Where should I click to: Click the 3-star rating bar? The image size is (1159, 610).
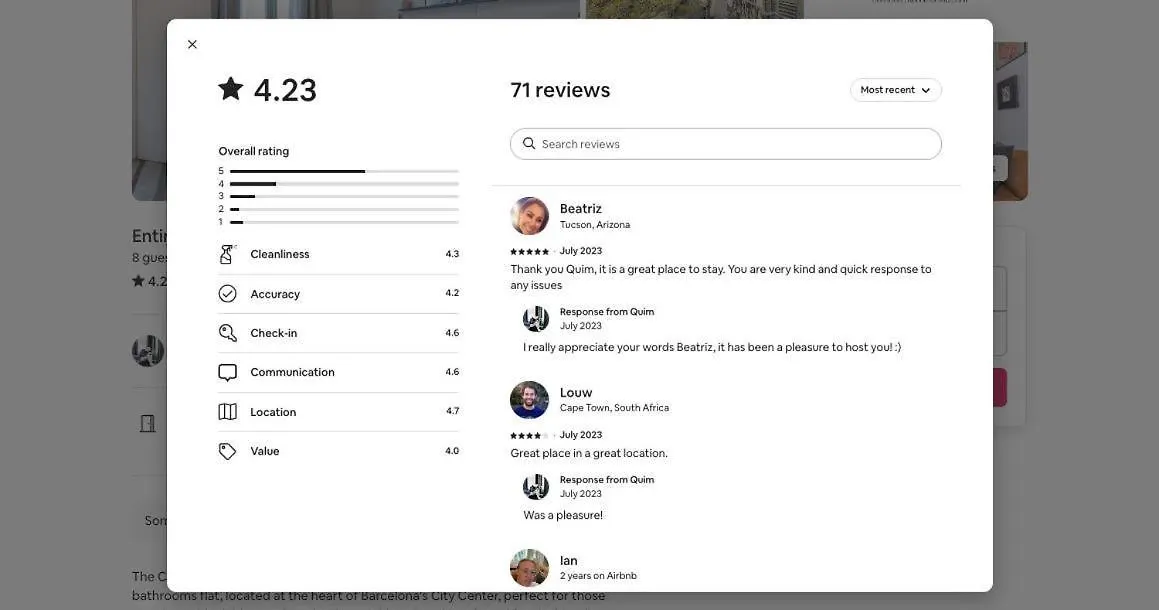[x=344, y=196]
